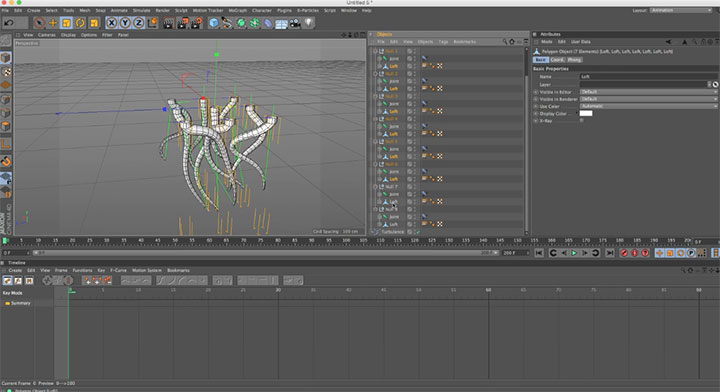Click the green generator objects icon

(x=241, y=22)
